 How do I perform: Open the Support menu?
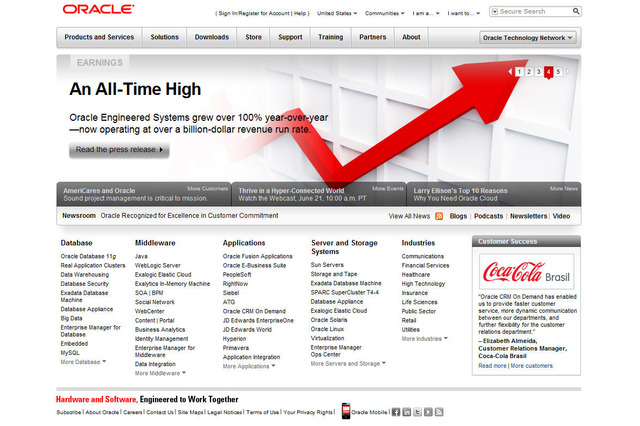pos(290,37)
